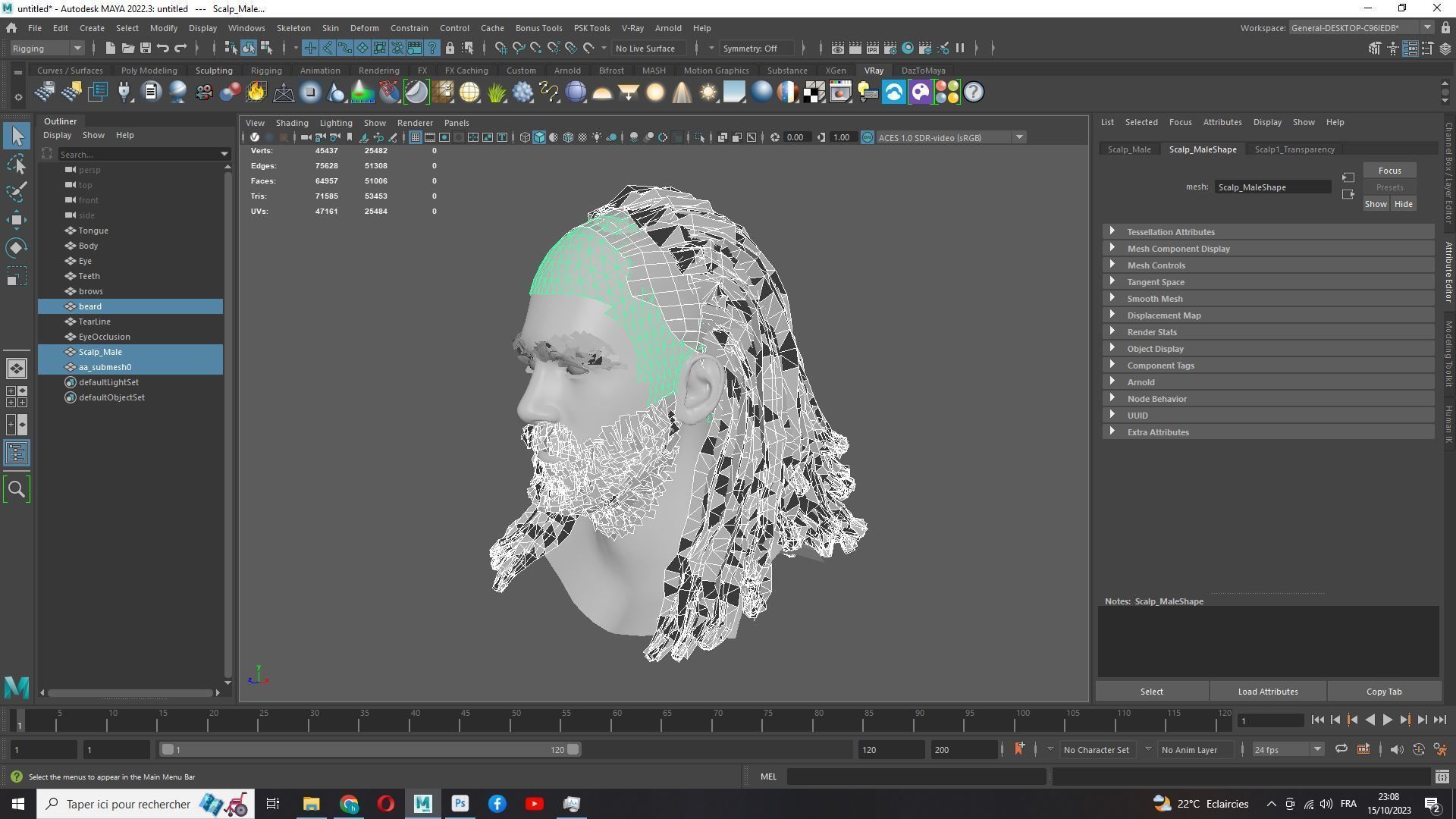Click the Redo arrow icon
1456x819 pixels.
point(180,49)
